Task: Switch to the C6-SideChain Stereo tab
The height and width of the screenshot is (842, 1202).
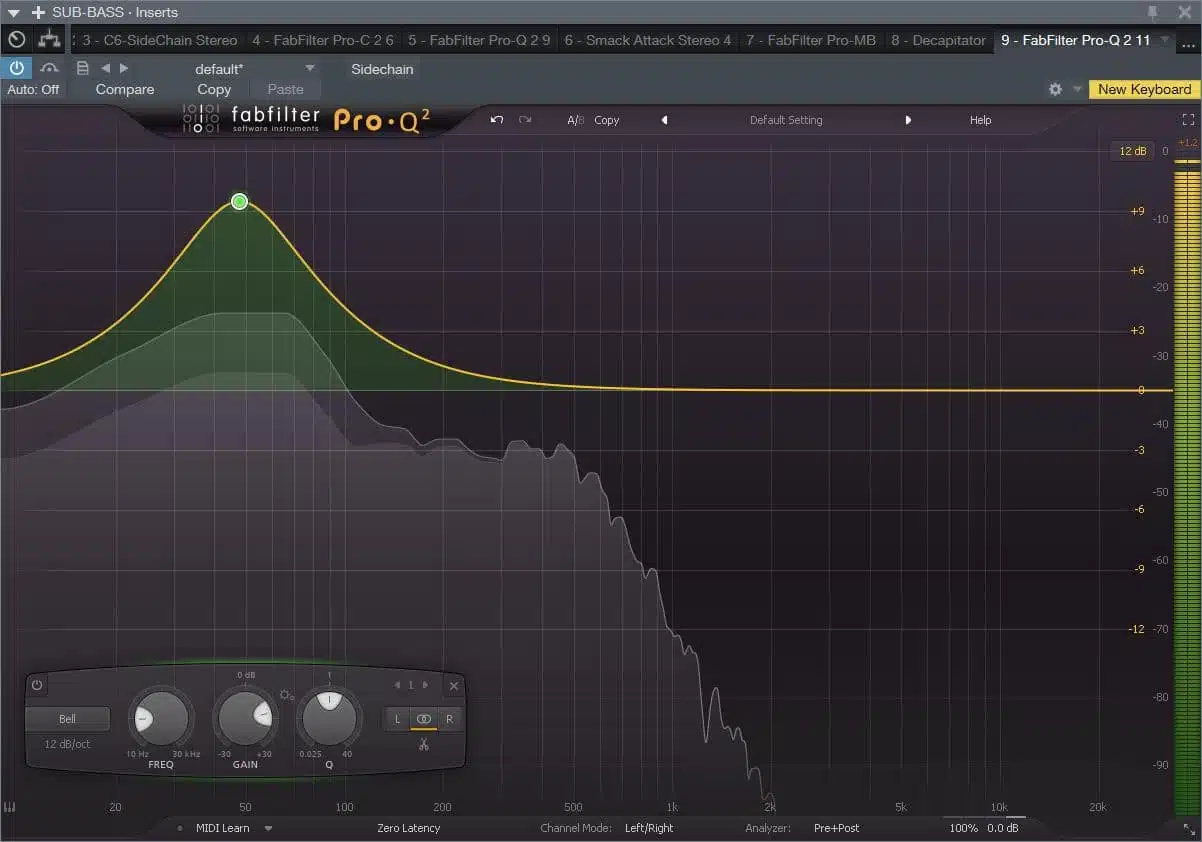Action: tap(160, 40)
